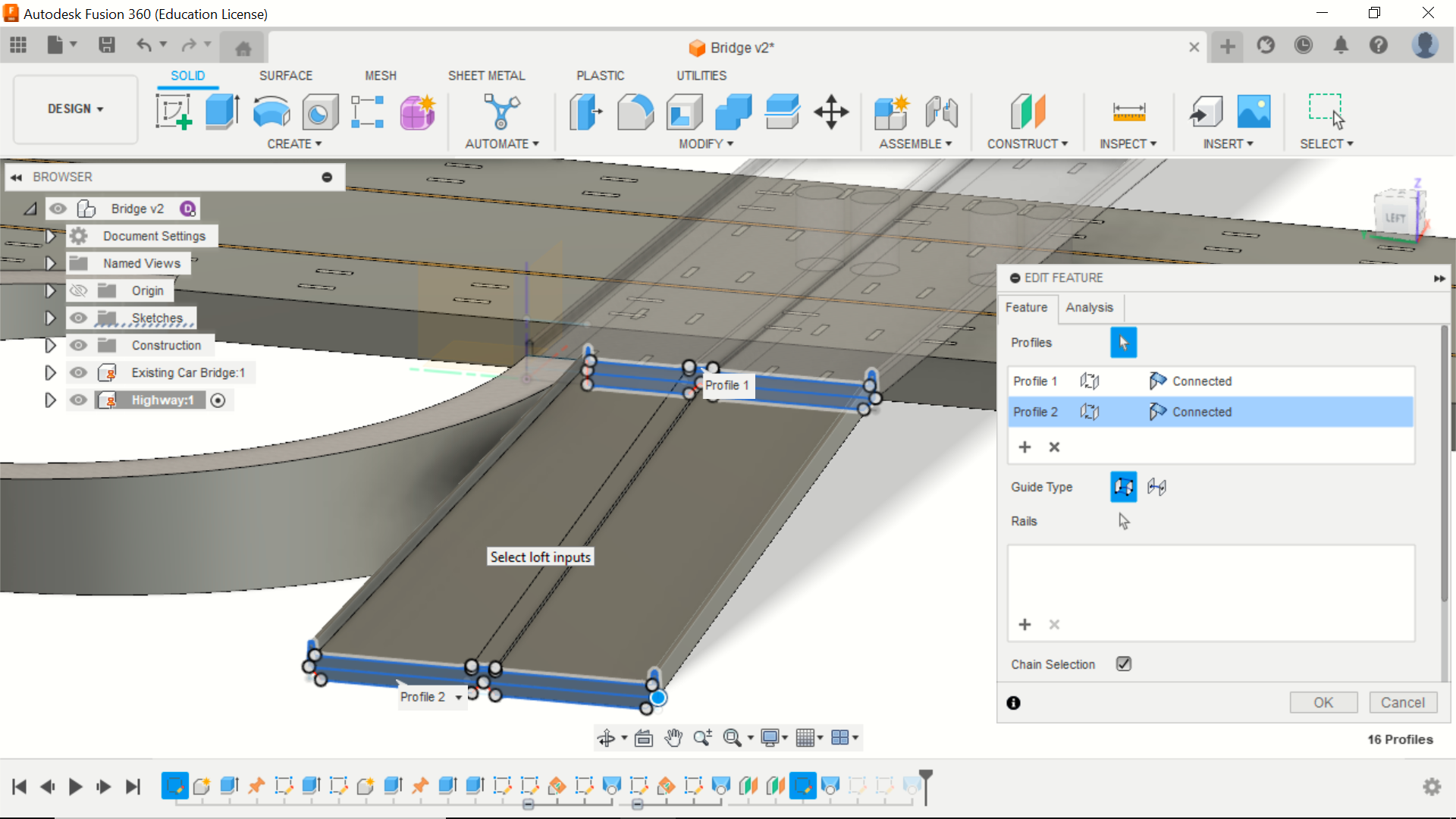Expand the Construction folder tree node

click(50, 345)
